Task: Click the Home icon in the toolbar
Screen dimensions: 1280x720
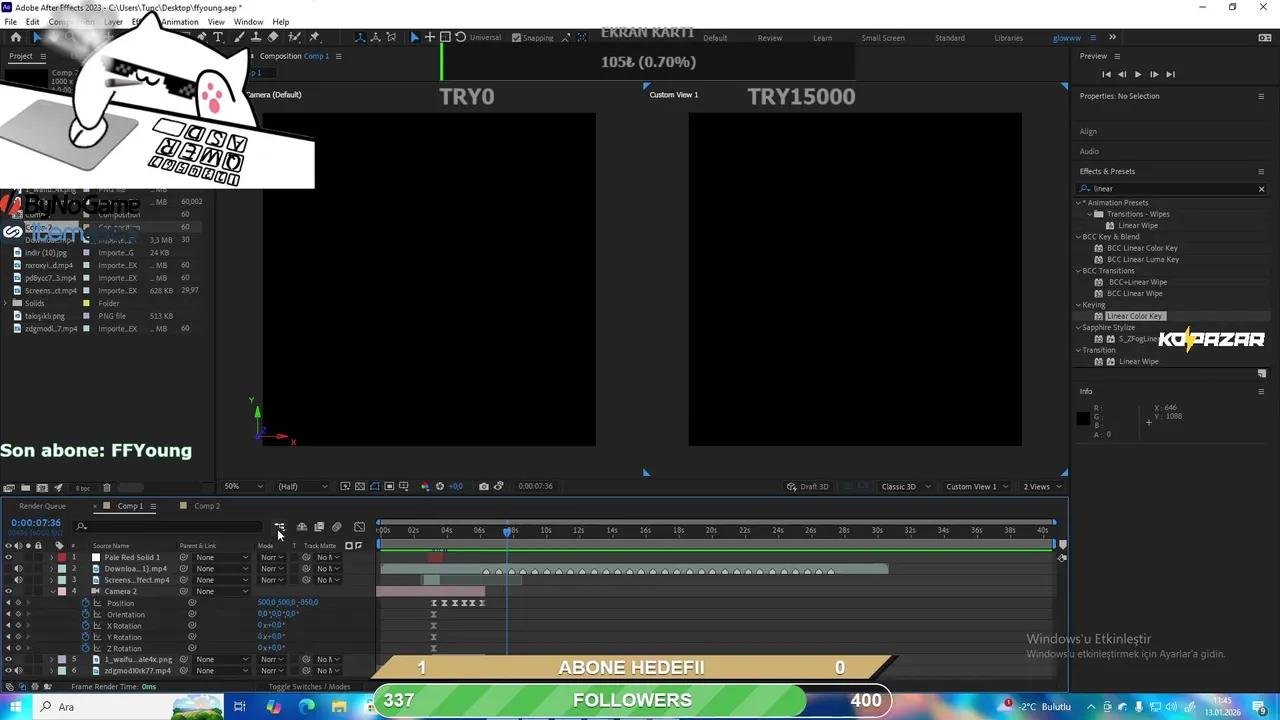Action: point(16,37)
